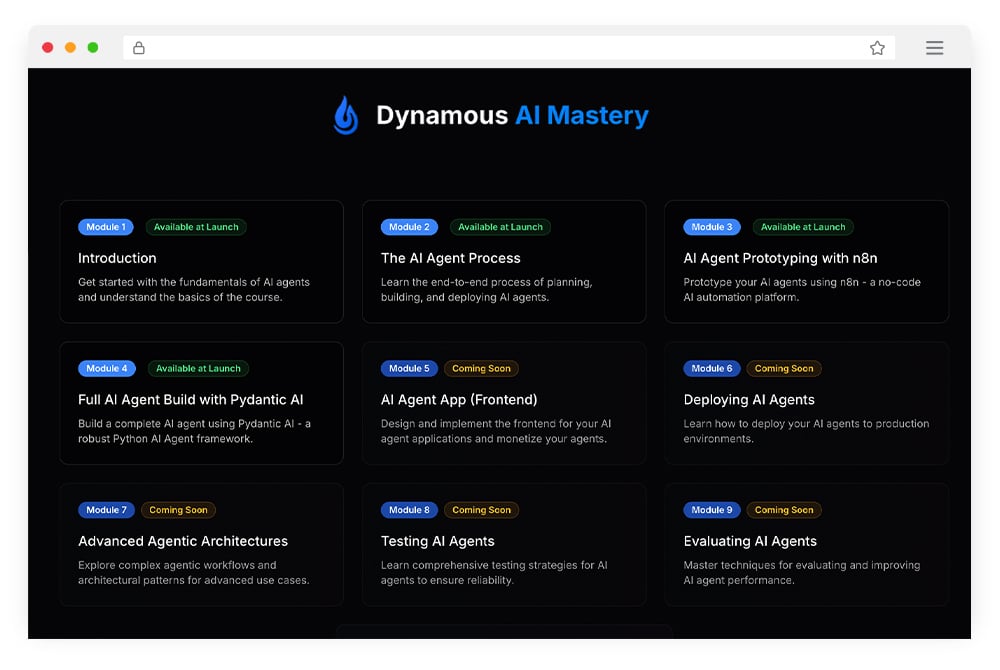Viewport: 1000px width, 670px height.
Task: Click description 'Design and implement the frontend'
Action: point(496,431)
